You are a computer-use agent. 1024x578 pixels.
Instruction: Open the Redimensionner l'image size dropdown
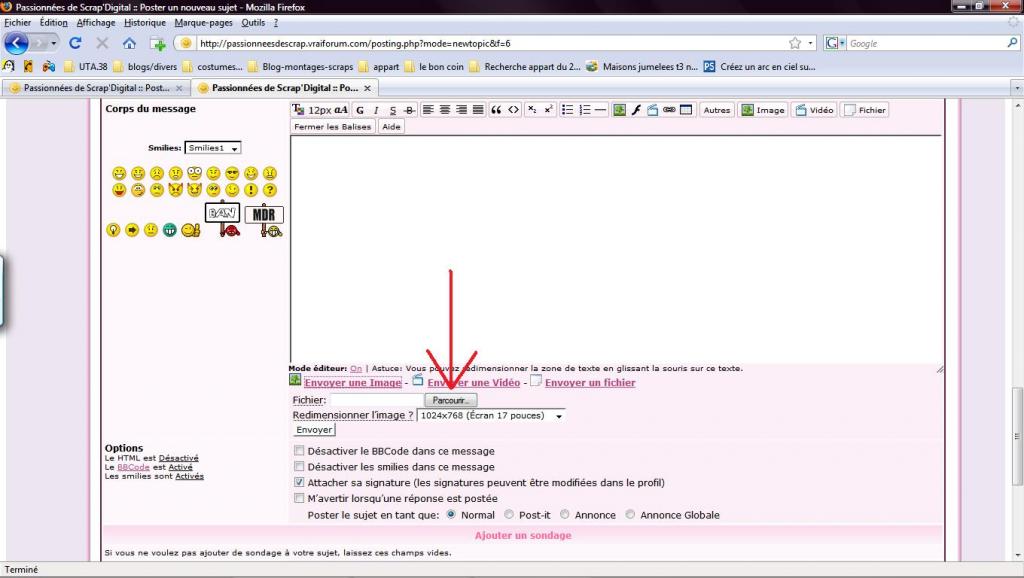pyautogui.click(x=491, y=415)
